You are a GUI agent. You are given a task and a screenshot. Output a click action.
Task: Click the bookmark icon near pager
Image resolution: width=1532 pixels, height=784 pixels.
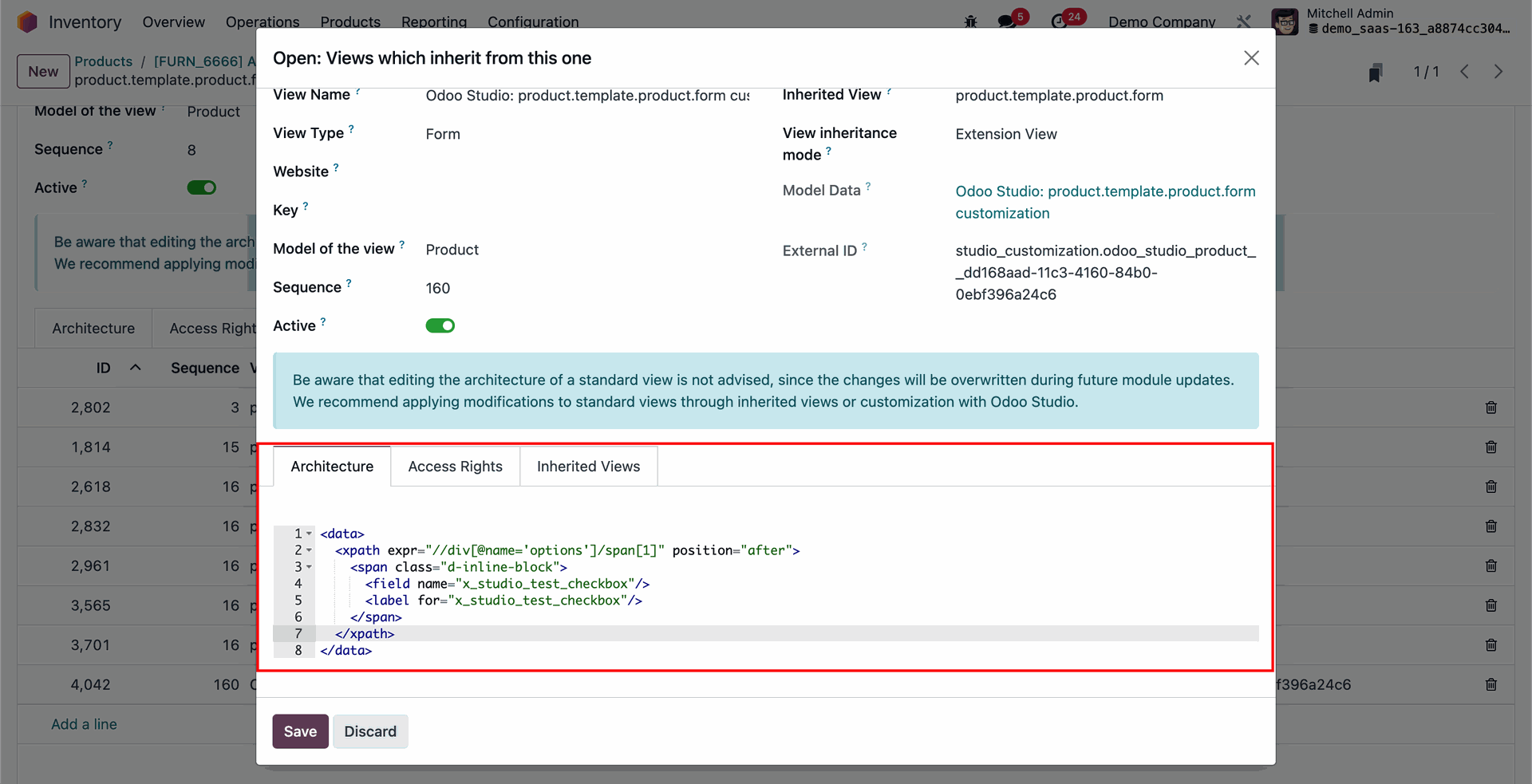click(x=1376, y=73)
